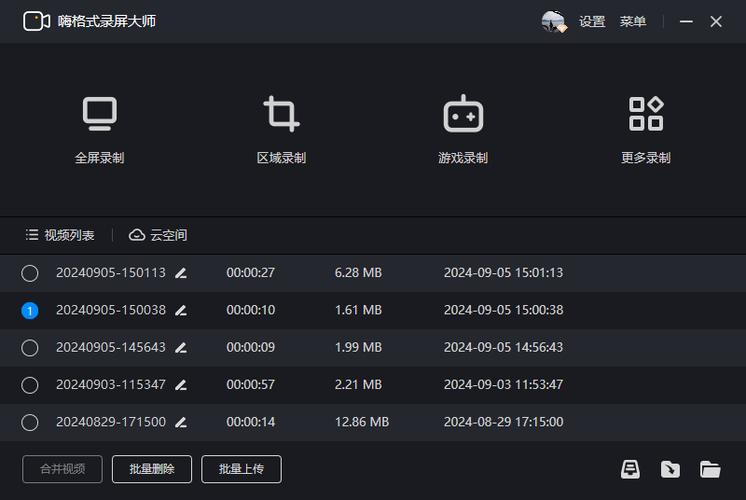Click the open folder icon at bottom right

(x=710, y=469)
